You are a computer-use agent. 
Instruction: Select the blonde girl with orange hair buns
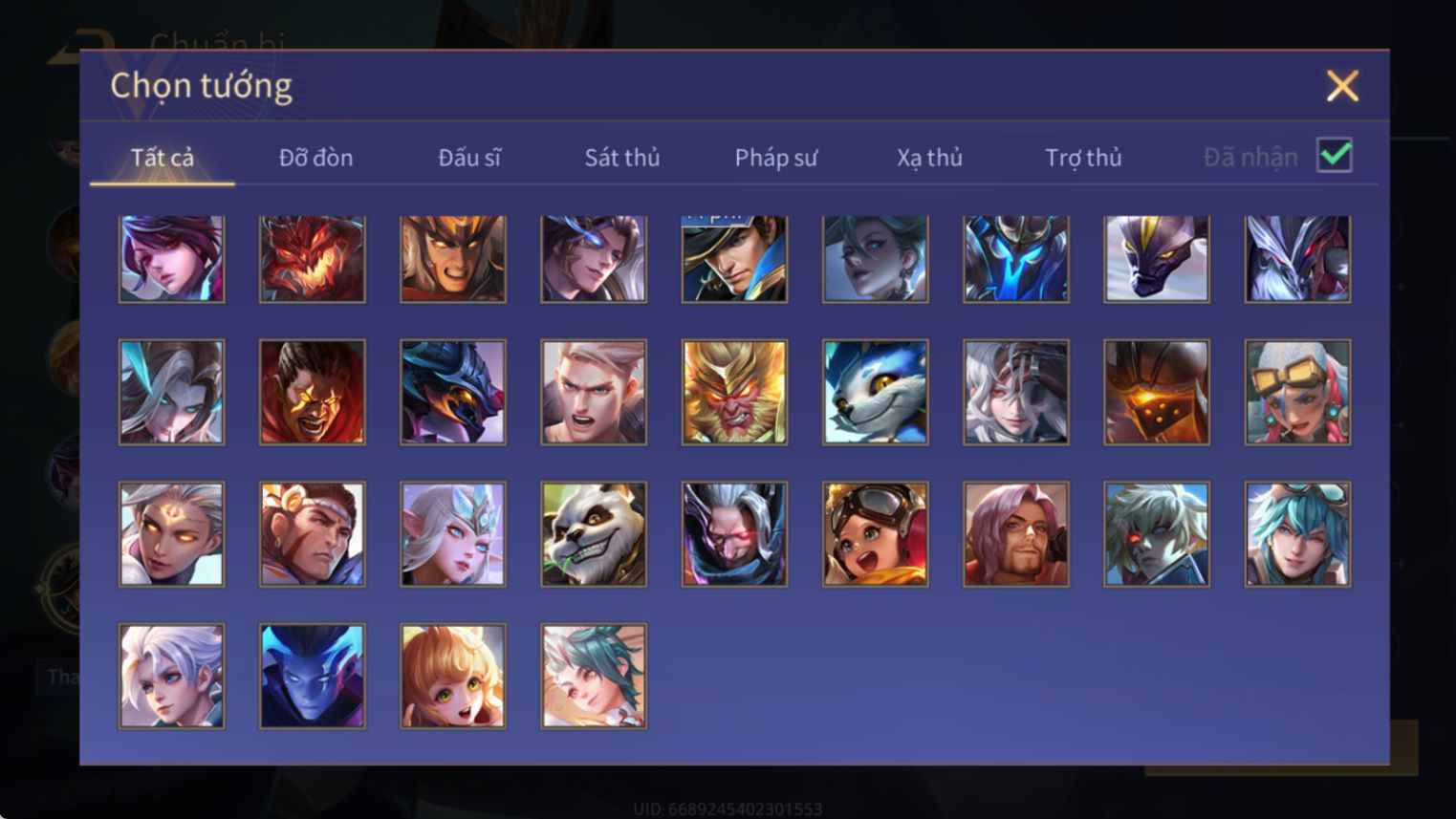click(x=453, y=677)
